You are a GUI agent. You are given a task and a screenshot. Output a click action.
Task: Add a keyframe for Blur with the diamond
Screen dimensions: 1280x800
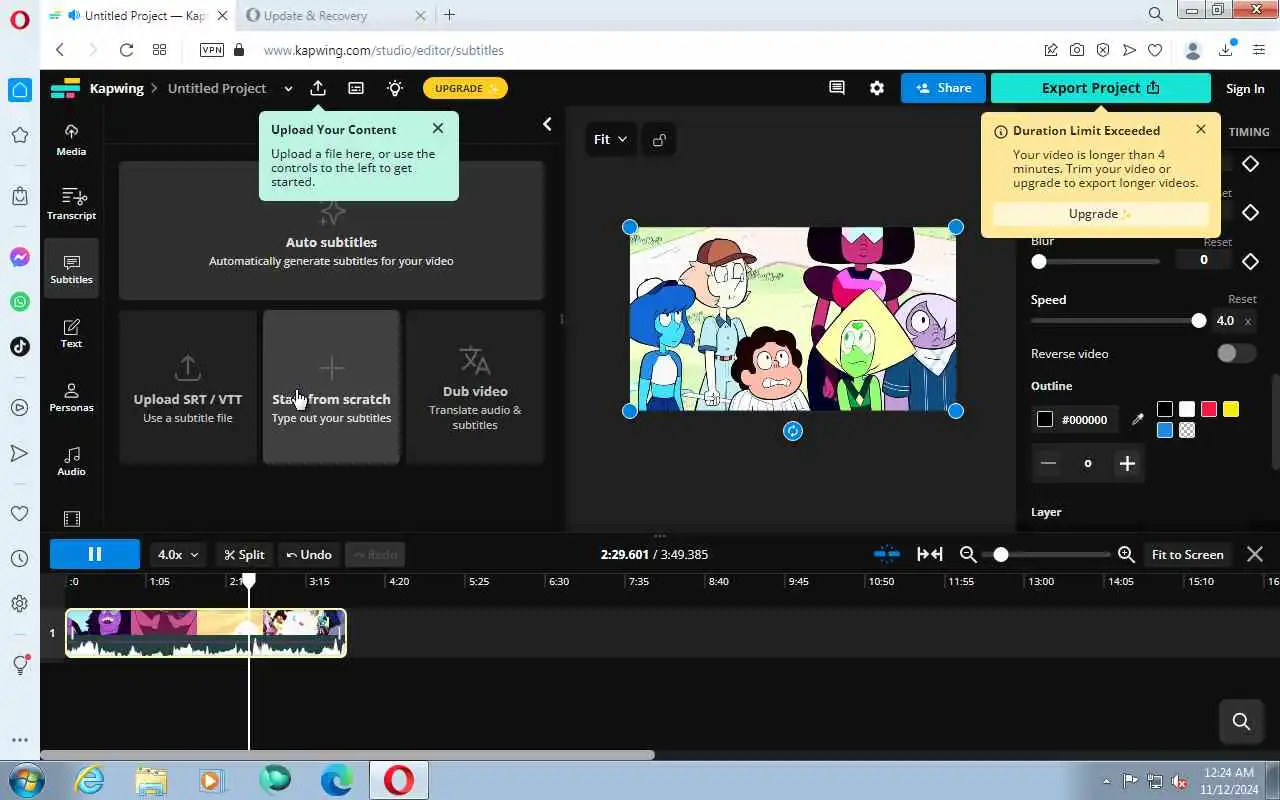[x=1250, y=261]
